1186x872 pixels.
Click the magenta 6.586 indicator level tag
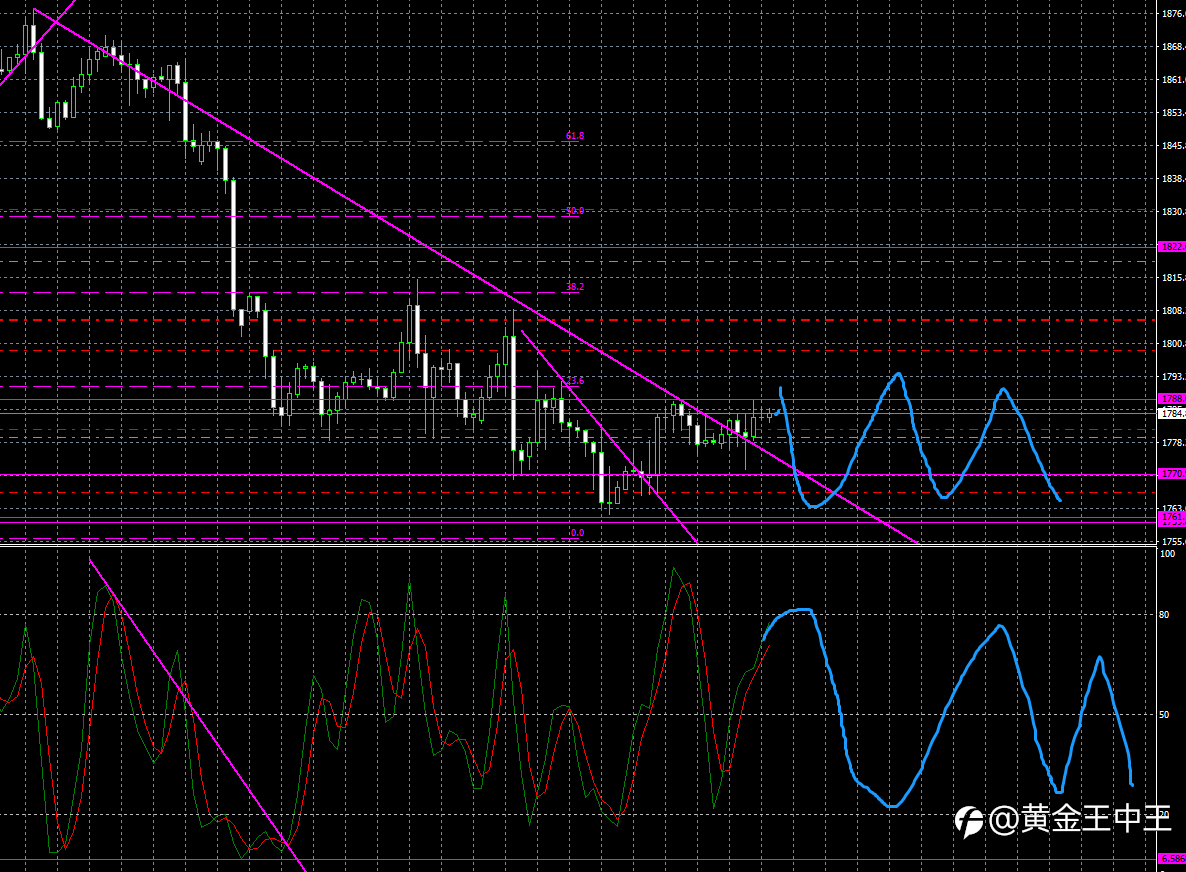pos(1172,858)
